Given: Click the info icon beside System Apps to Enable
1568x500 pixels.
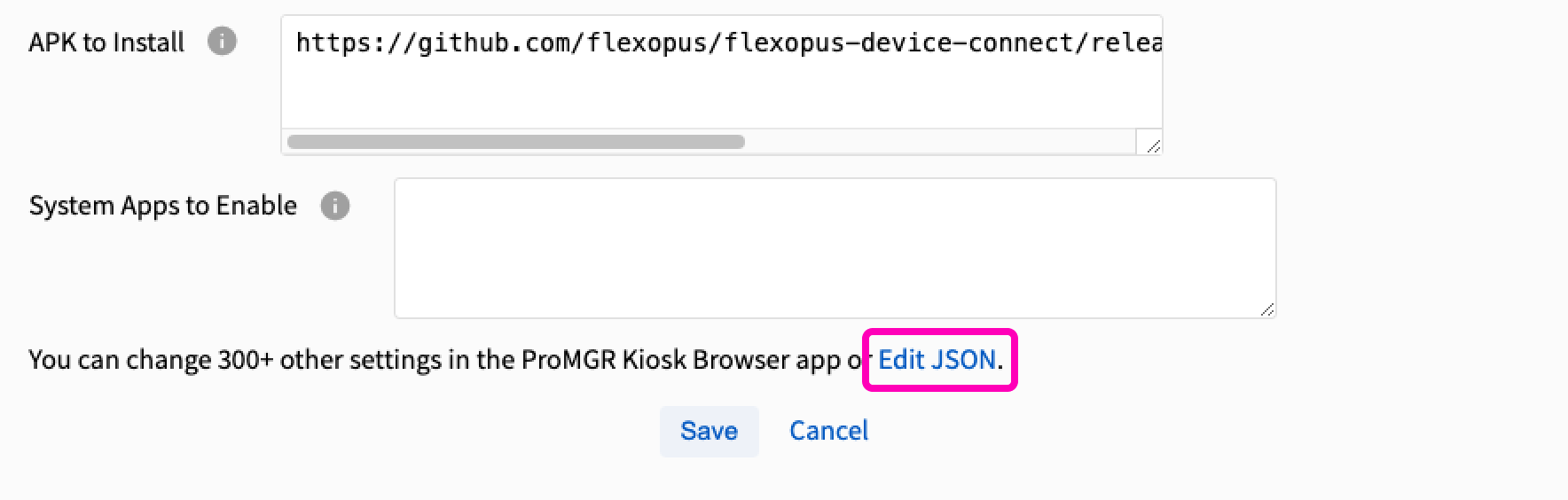Looking at the screenshot, I should coord(334,206).
